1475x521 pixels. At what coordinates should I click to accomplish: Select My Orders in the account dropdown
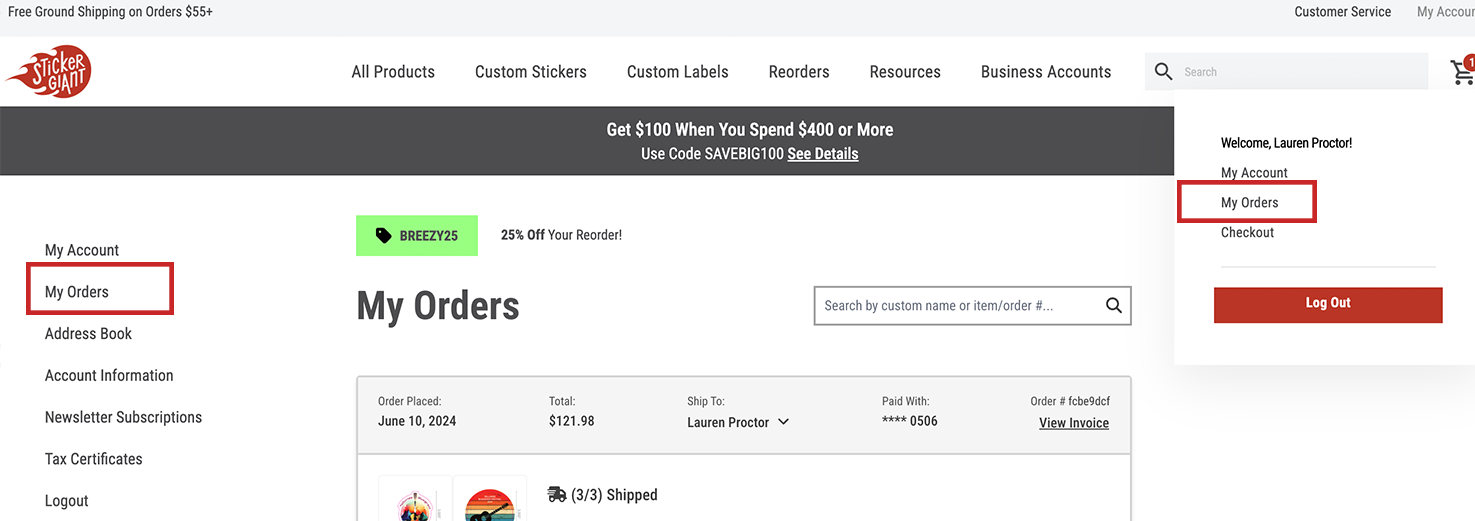coord(1249,203)
